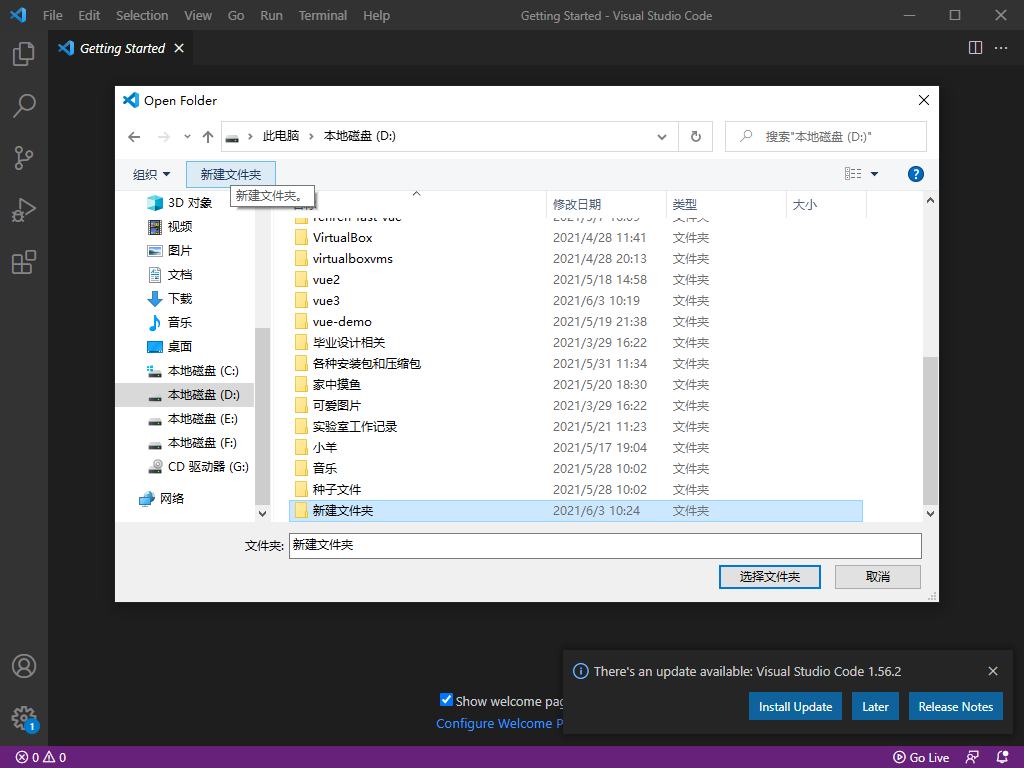This screenshot has height=768, width=1024.
Task: Open the Search view in activity bar
Action: tap(24, 105)
